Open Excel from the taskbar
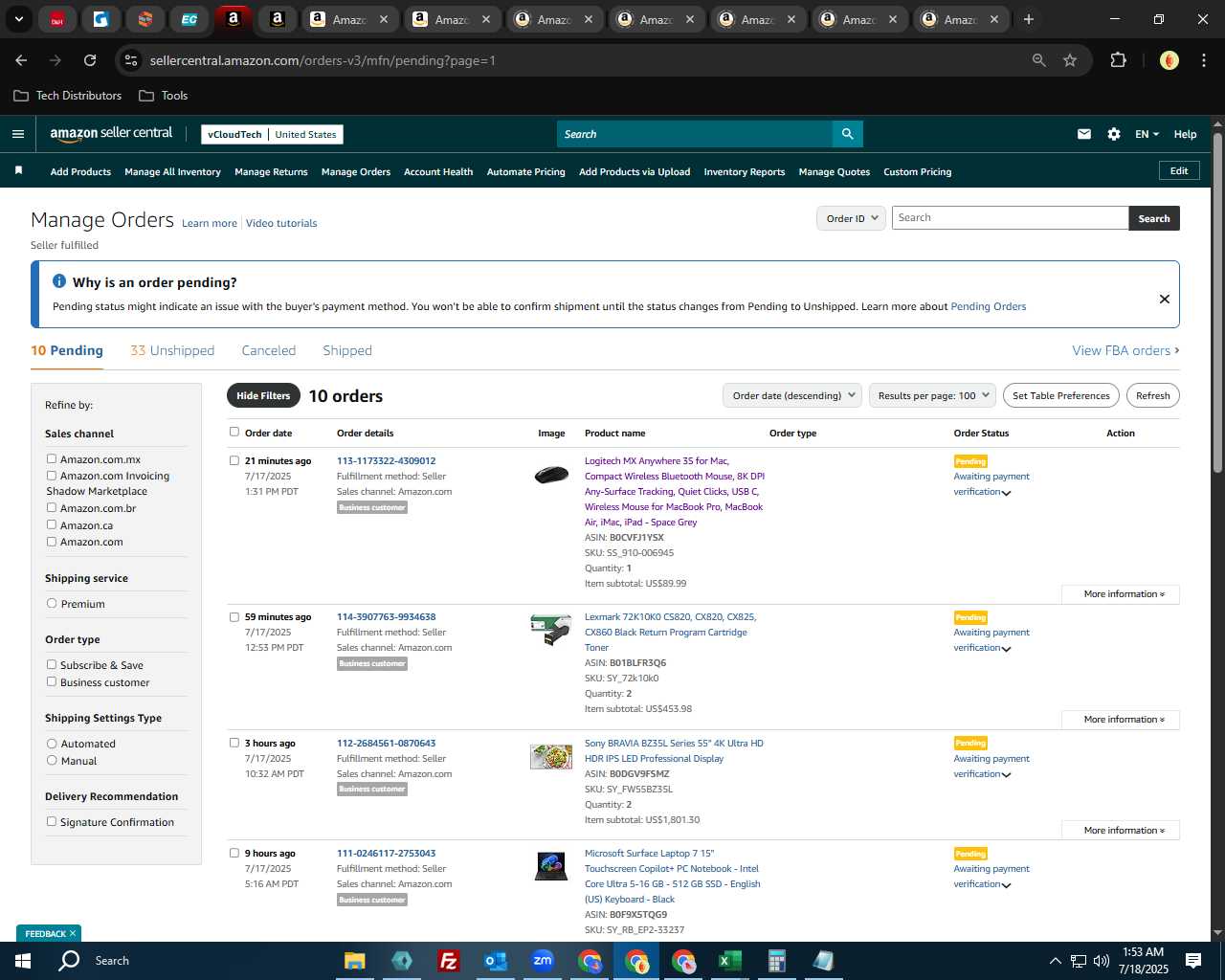Screen dimensions: 1225x980 [729, 961]
